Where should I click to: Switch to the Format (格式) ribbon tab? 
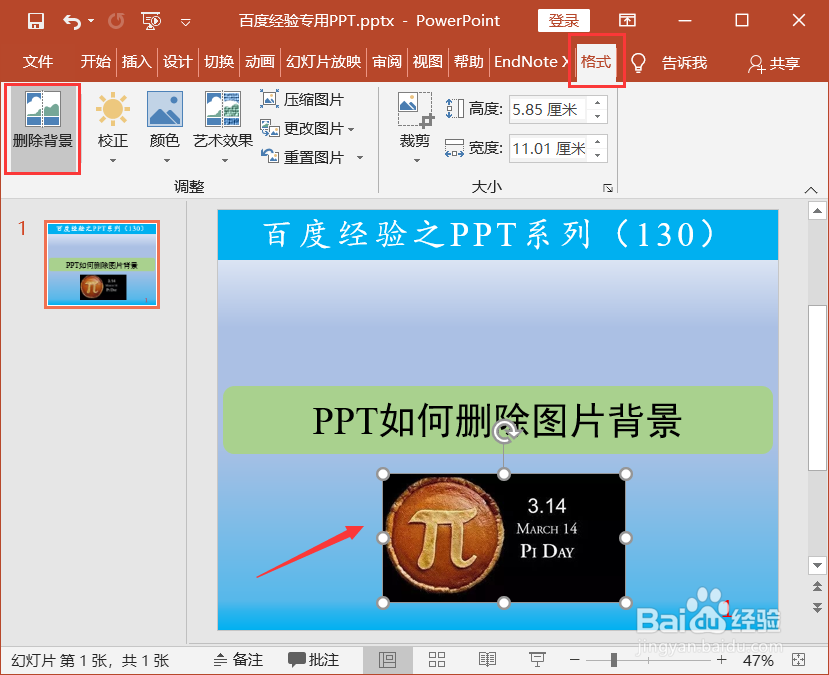(x=596, y=62)
